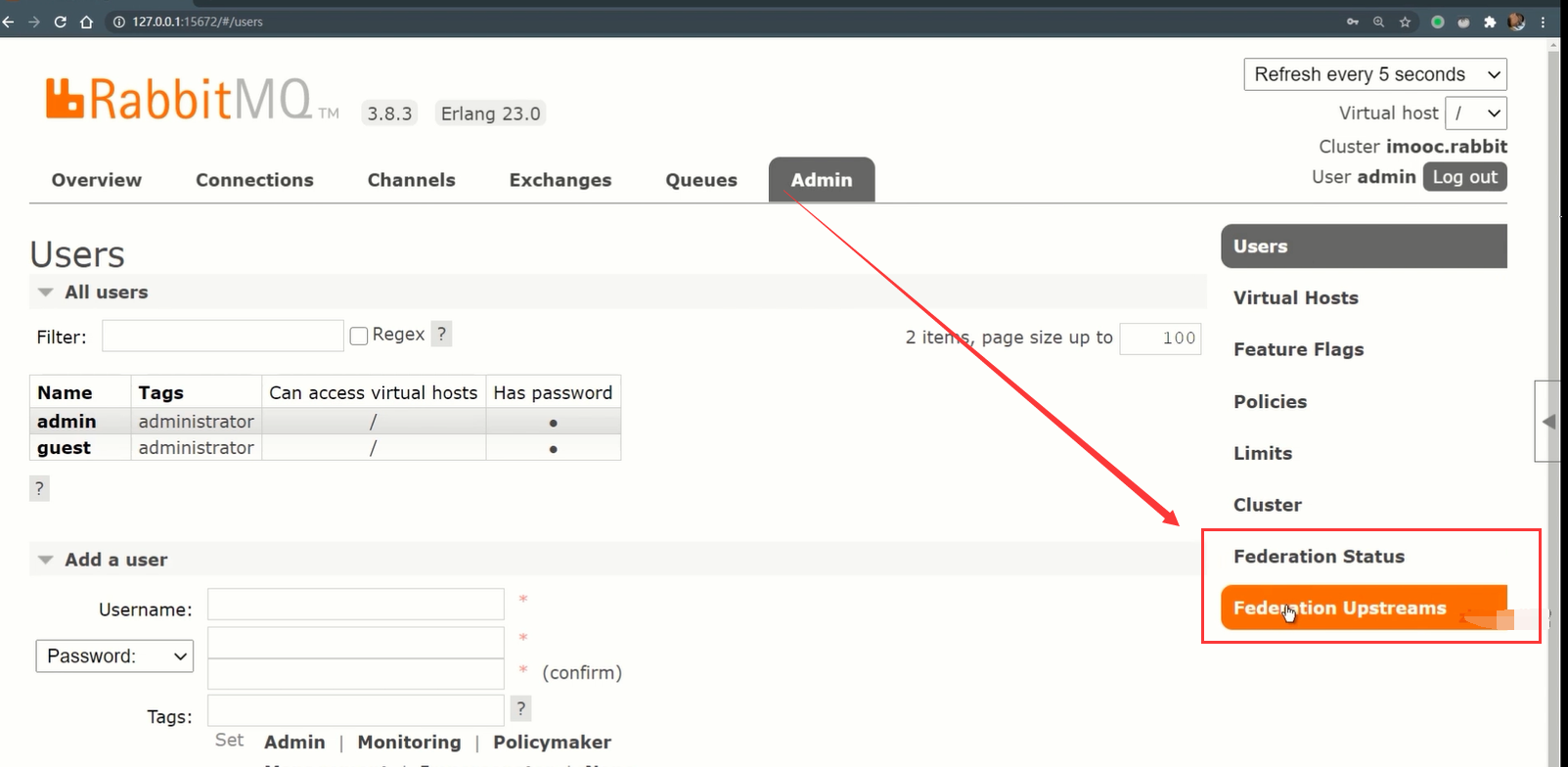Click the browser address bar URL
This screenshot has height=767, width=1568.
tap(198, 22)
